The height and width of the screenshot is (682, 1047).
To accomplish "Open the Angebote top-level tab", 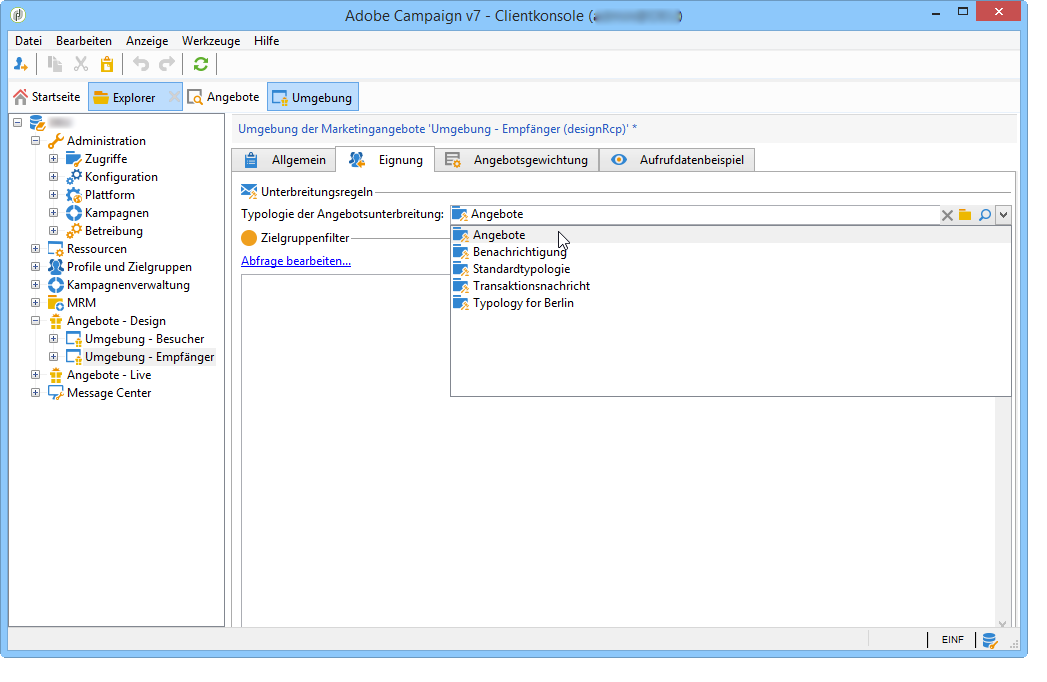I will (224, 98).
